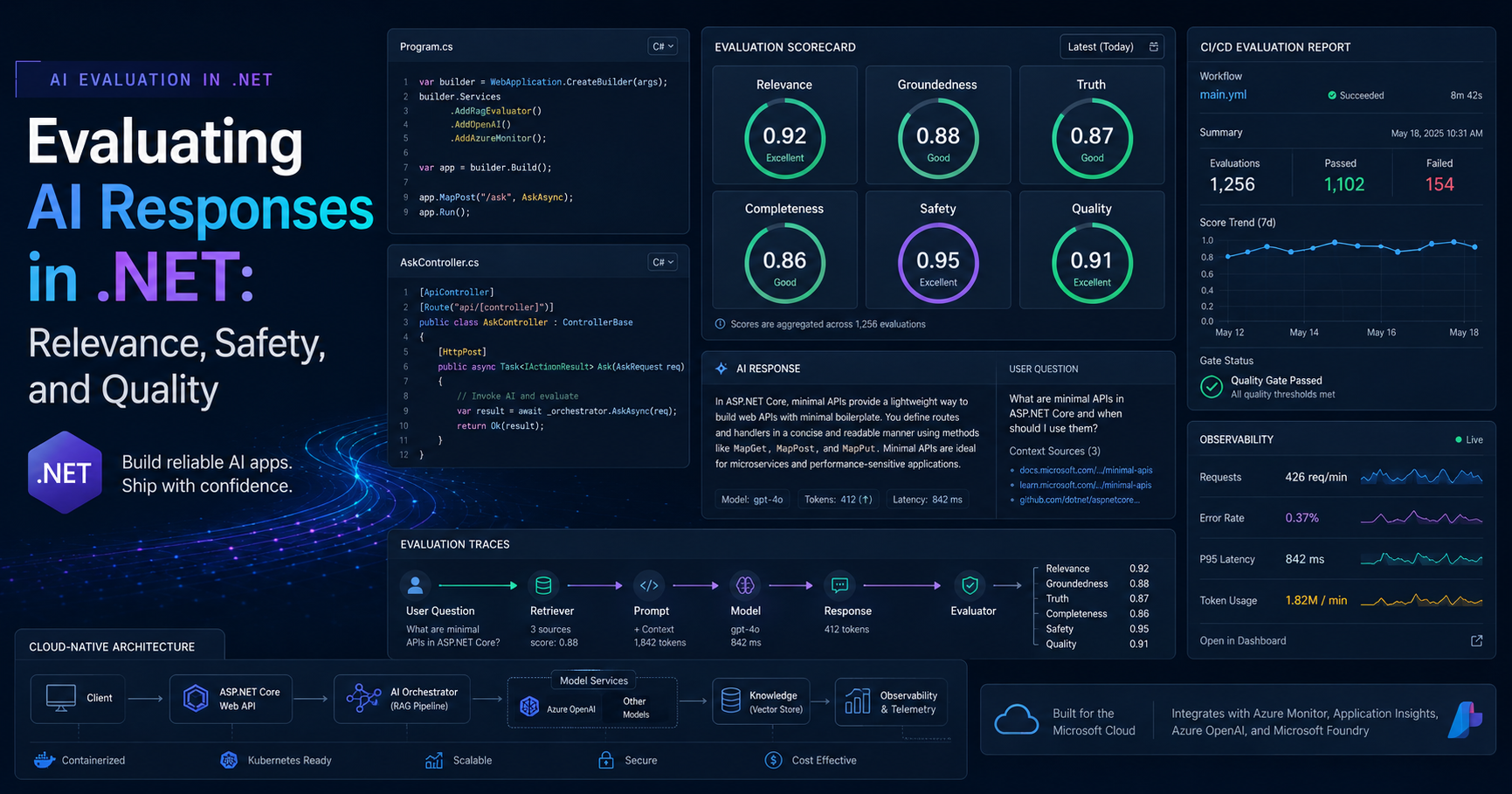
Task: Click the Evaluator shield icon in traces
Action: coord(970,584)
